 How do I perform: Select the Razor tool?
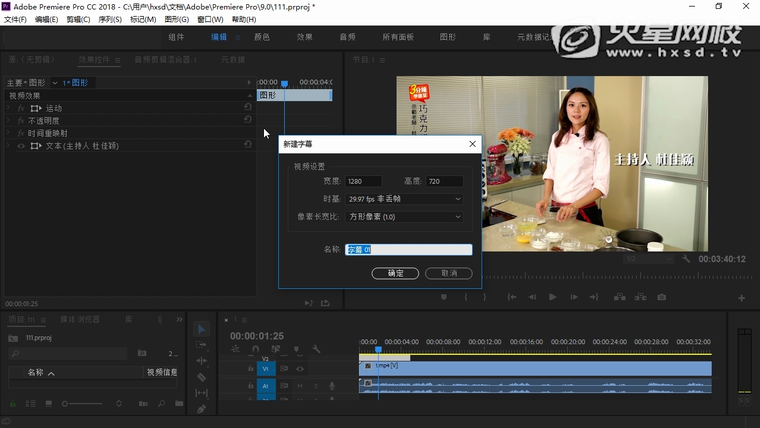(201, 377)
